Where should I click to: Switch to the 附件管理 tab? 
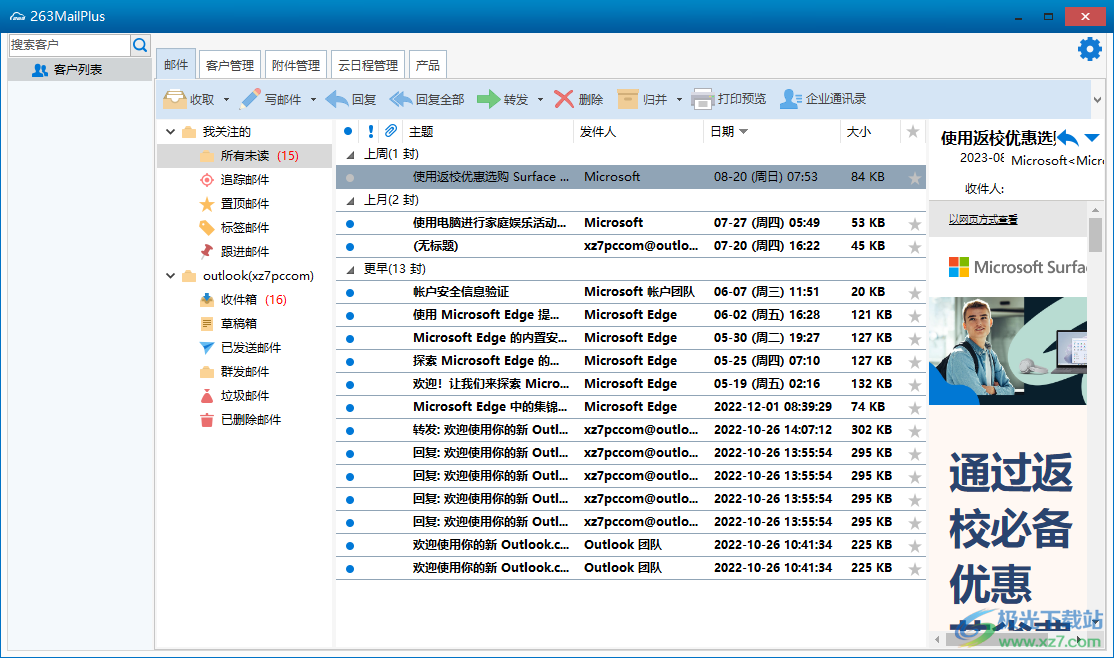click(296, 65)
